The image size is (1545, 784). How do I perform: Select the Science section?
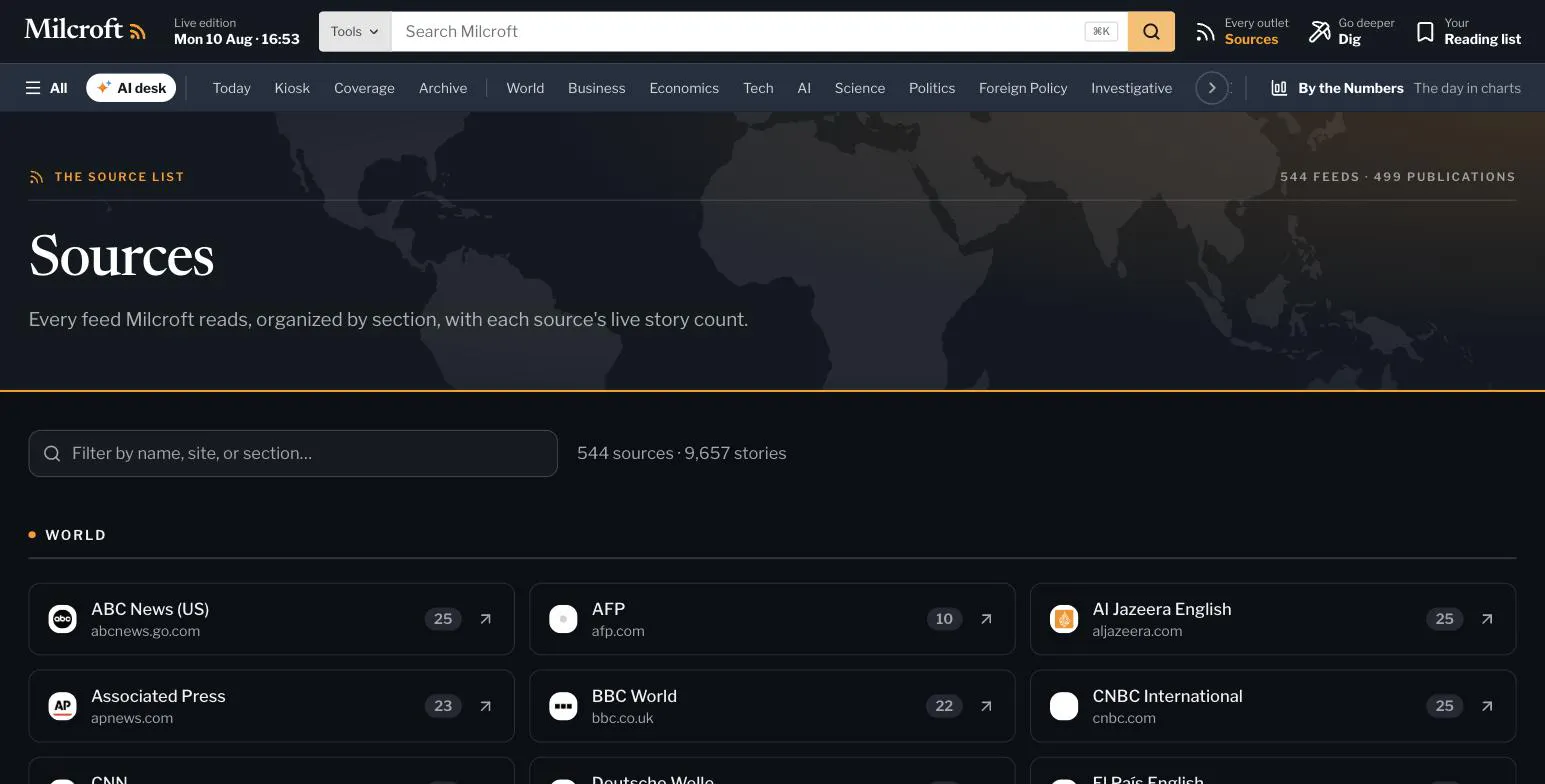click(860, 88)
